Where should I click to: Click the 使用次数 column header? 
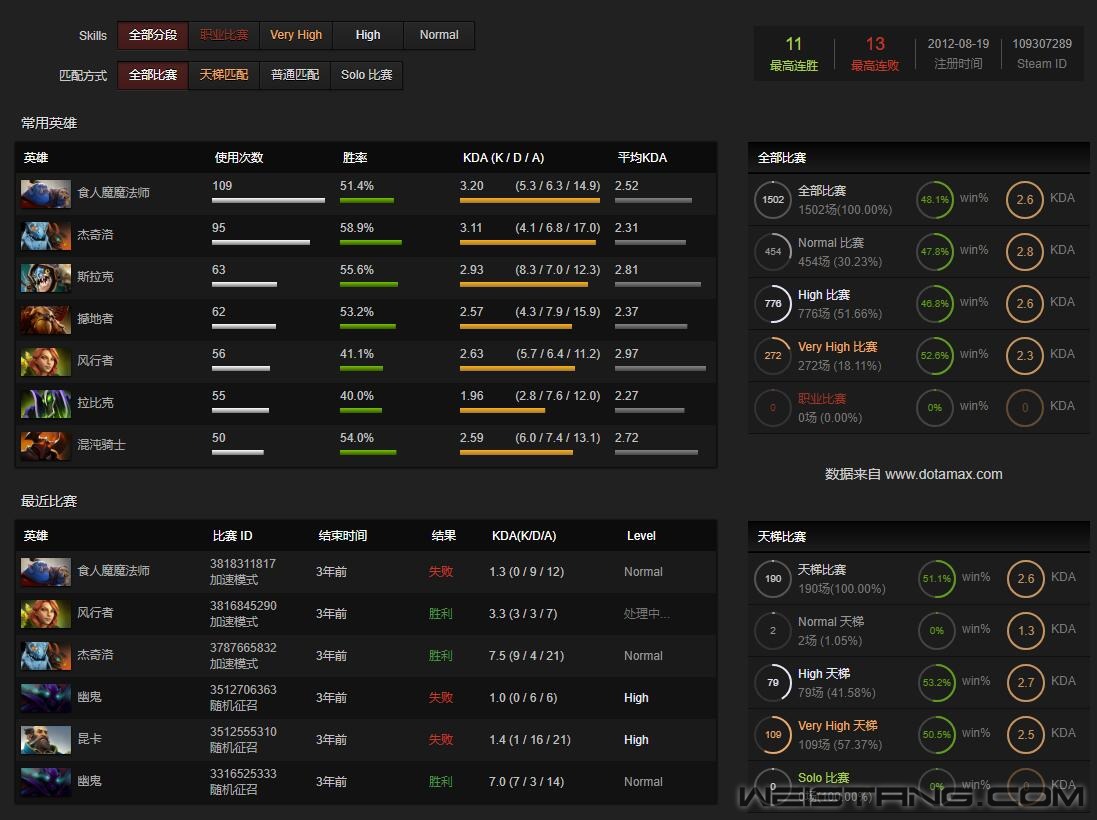(239, 157)
